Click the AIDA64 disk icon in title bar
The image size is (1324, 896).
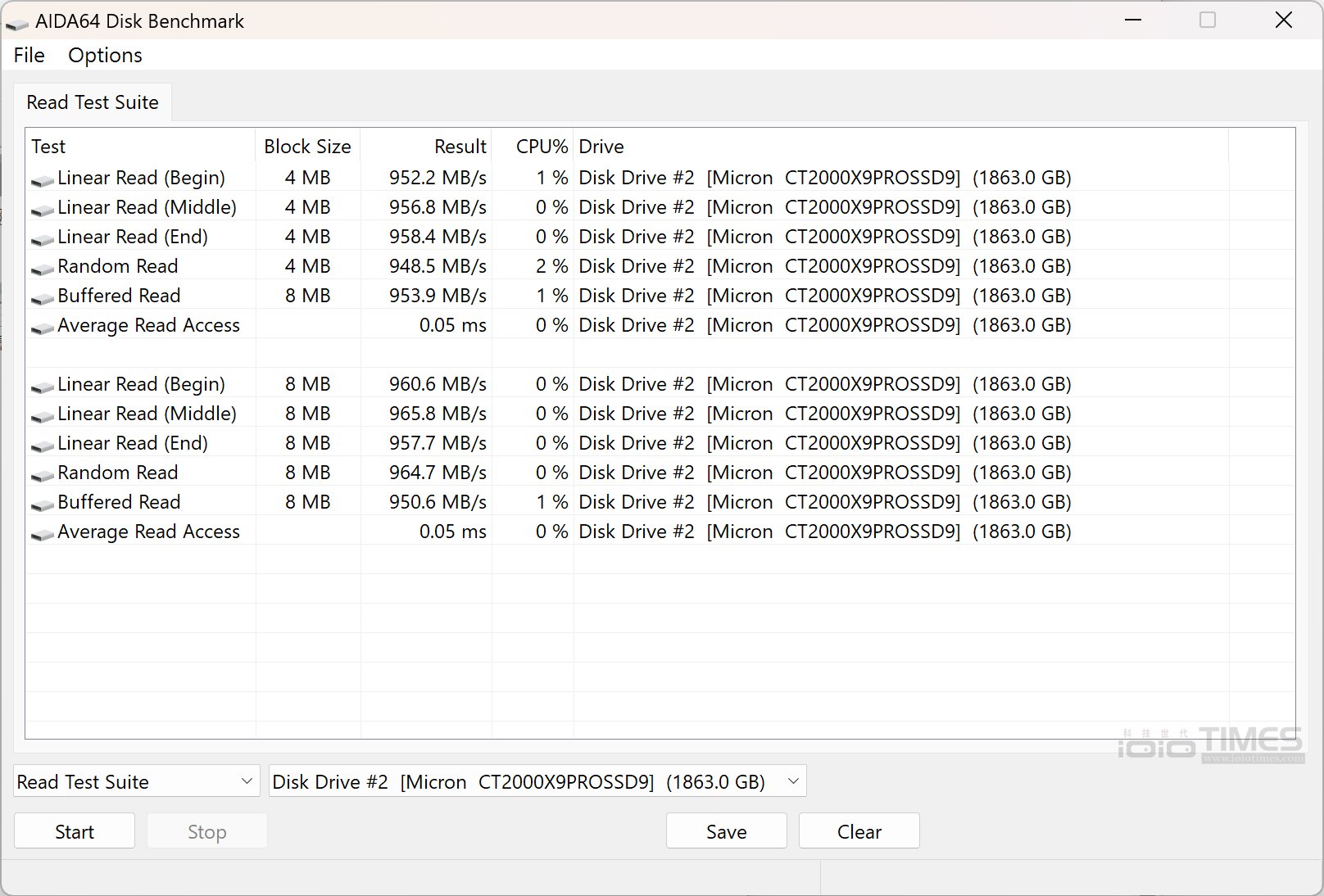pos(16,23)
